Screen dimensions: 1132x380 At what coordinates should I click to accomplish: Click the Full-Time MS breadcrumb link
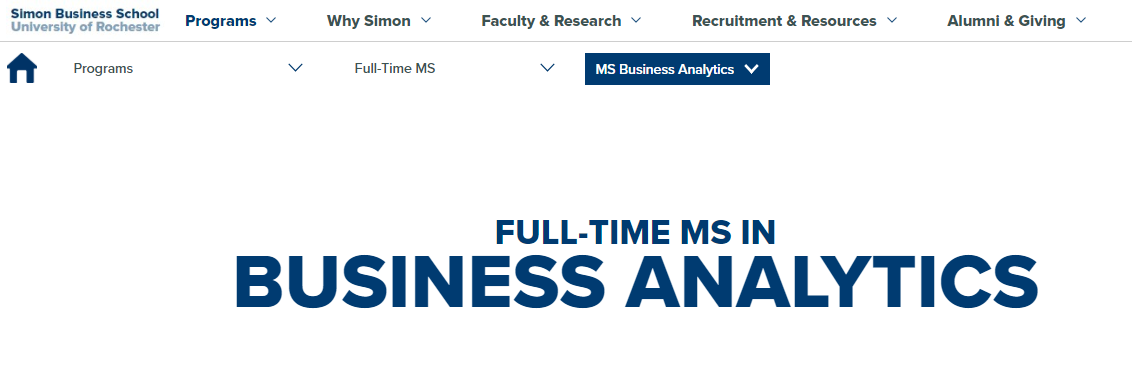(395, 69)
